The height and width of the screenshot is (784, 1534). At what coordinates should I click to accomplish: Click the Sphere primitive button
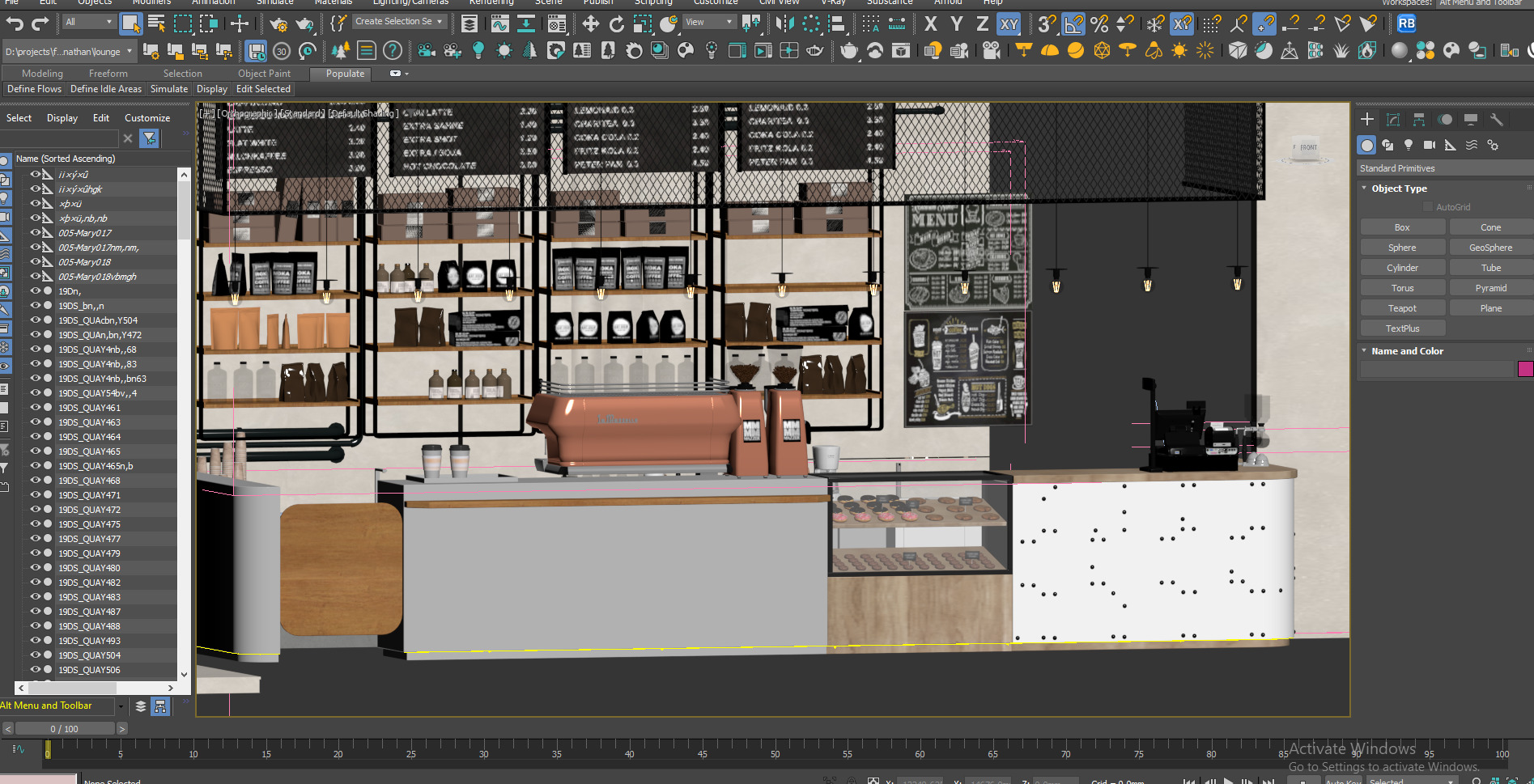pos(1402,248)
